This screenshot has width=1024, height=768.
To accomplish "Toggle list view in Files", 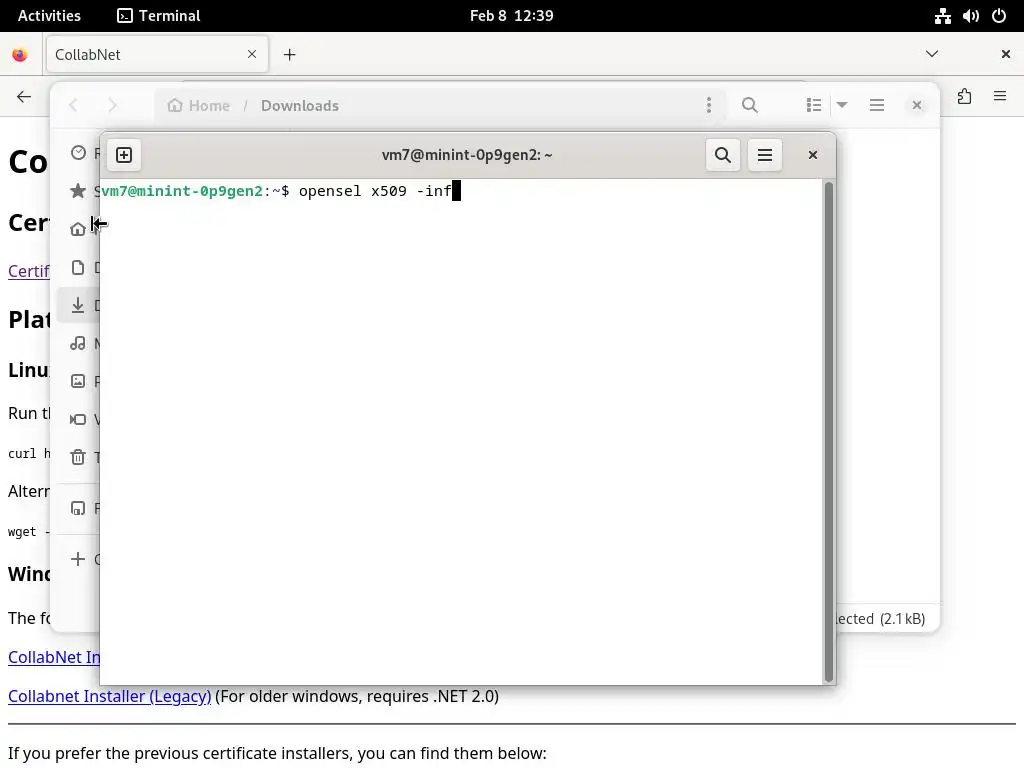I will point(814,105).
